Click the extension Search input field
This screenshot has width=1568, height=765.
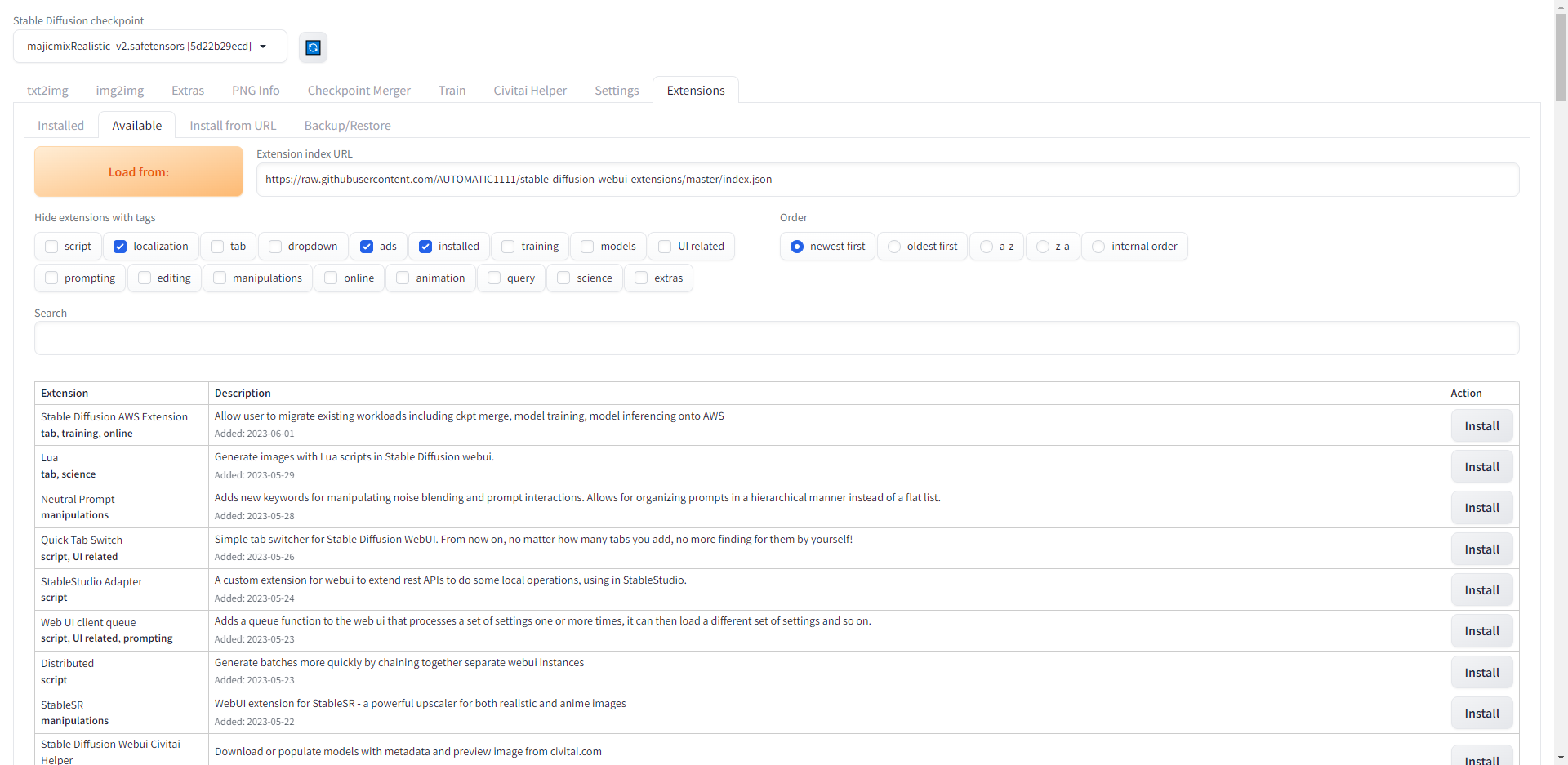pos(776,338)
